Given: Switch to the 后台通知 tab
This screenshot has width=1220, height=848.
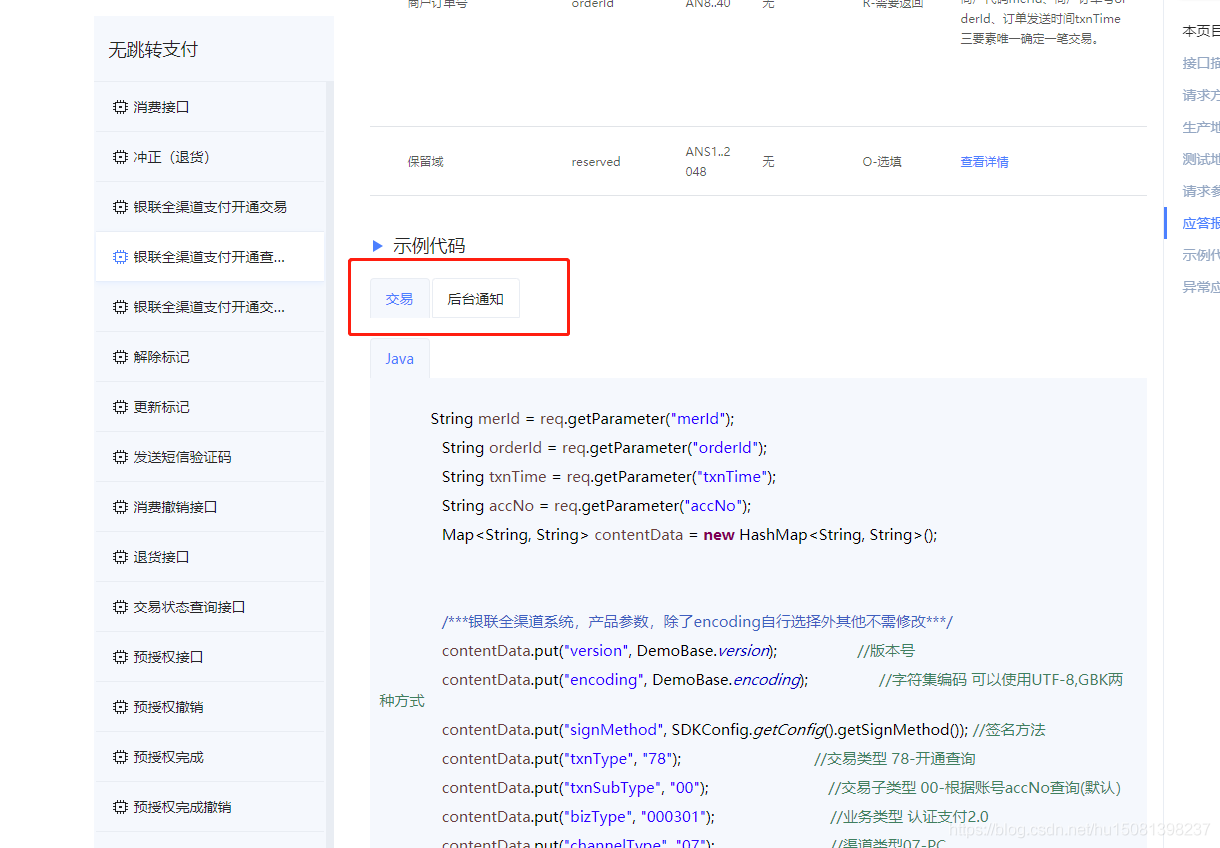Looking at the screenshot, I should tap(475, 298).
